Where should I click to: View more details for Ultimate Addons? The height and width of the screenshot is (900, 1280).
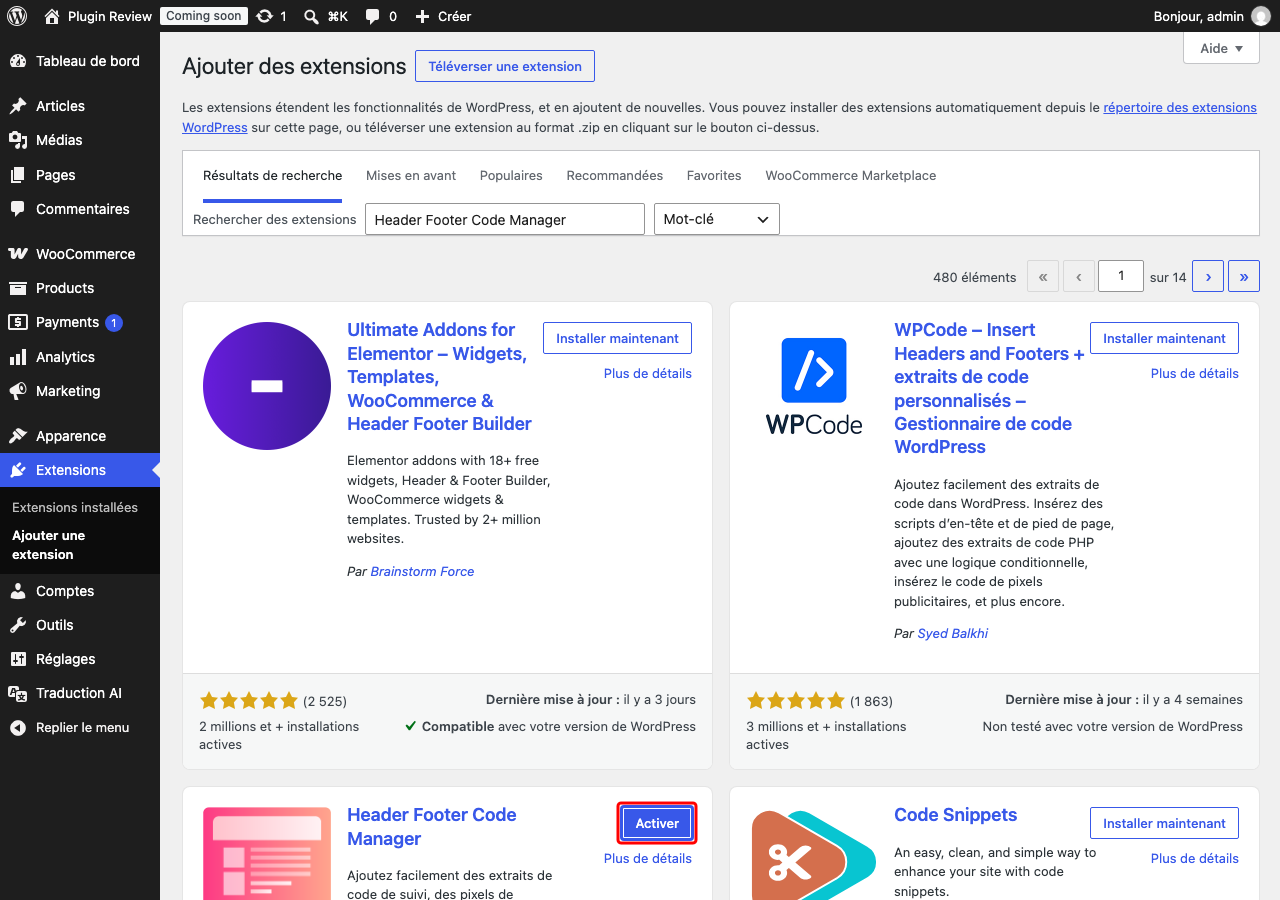pyautogui.click(x=648, y=374)
